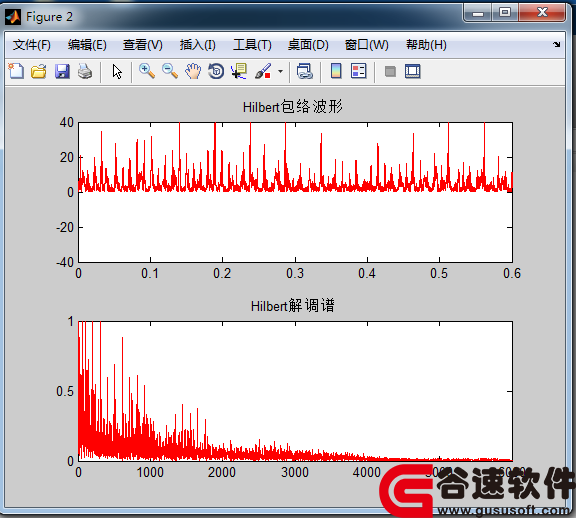Click the dock figure arrow in menu bar
The height and width of the screenshot is (518, 576).
coord(557,44)
